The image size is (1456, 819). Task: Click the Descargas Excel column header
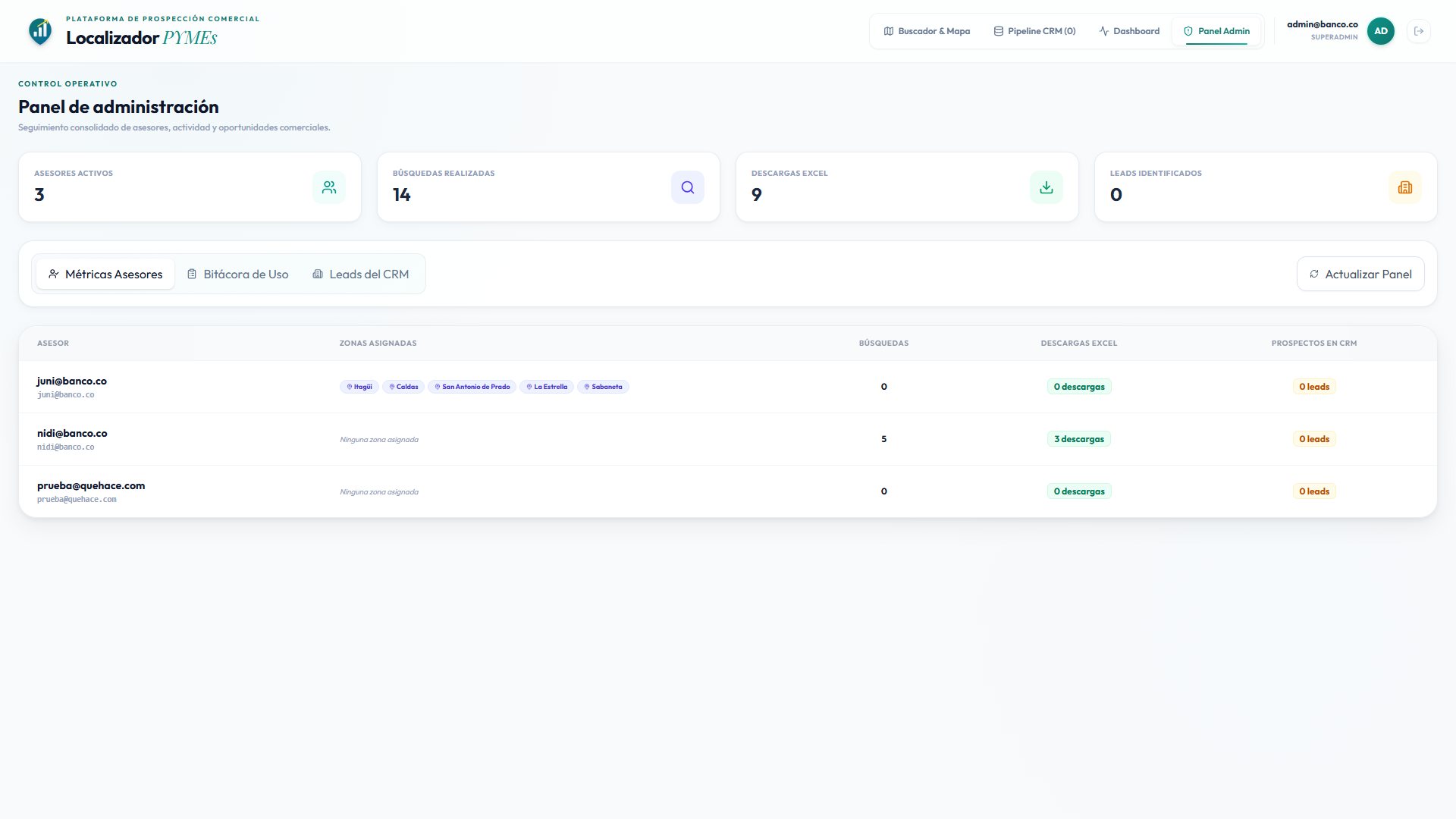click(x=1078, y=344)
